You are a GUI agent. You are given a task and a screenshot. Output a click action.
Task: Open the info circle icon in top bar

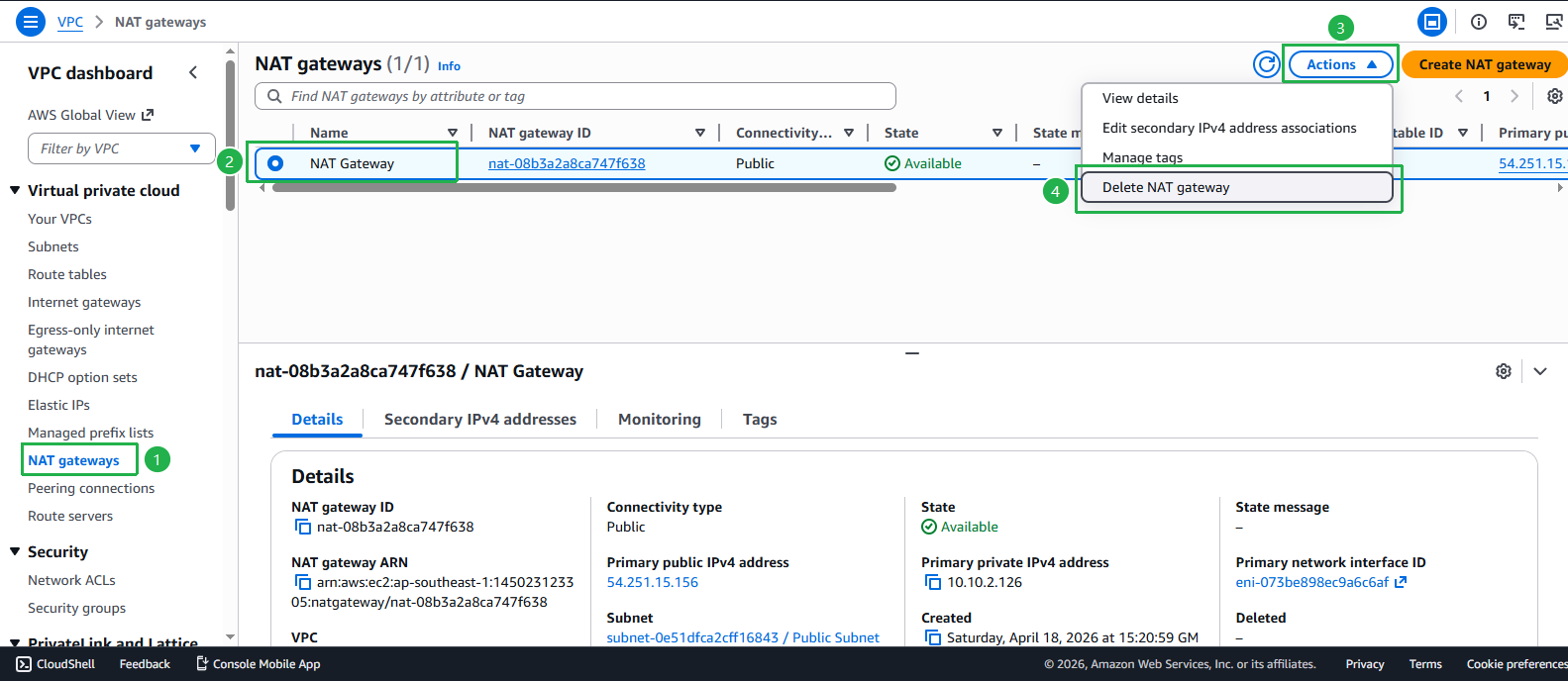(1479, 22)
